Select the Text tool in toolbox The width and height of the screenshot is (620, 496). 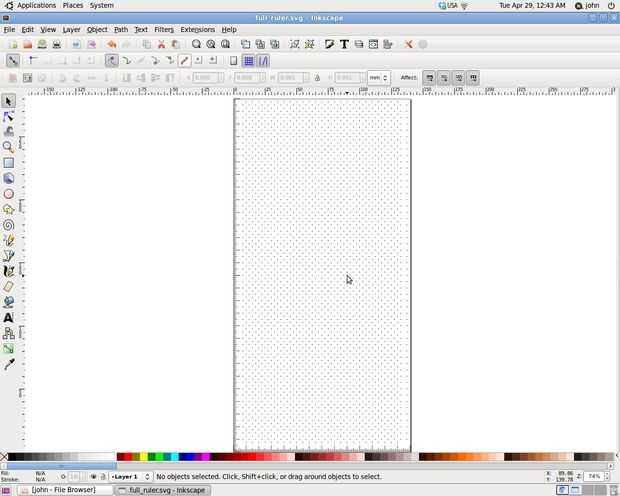[x=9, y=317]
